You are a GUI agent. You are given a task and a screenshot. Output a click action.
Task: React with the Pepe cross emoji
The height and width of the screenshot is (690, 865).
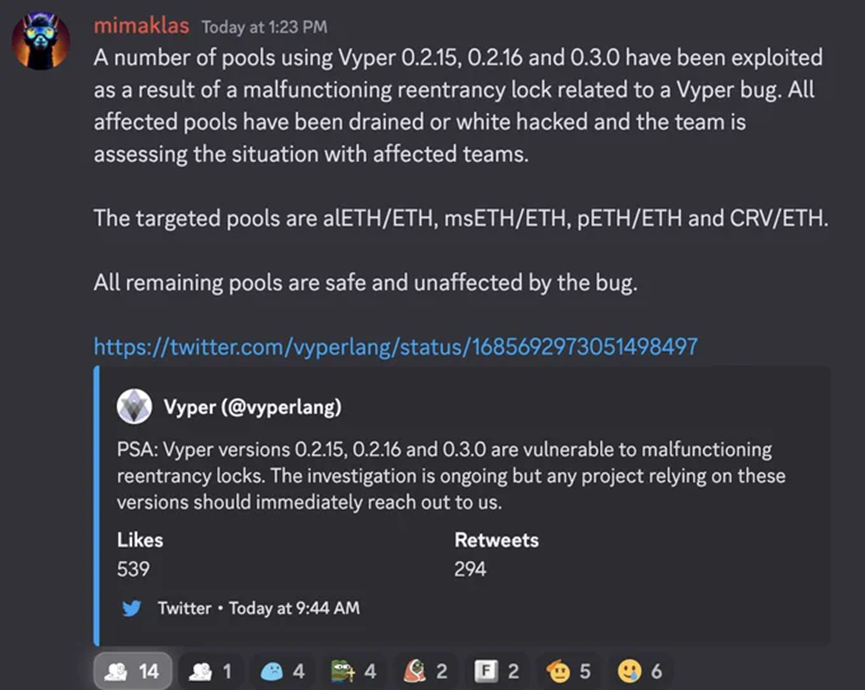(354, 671)
